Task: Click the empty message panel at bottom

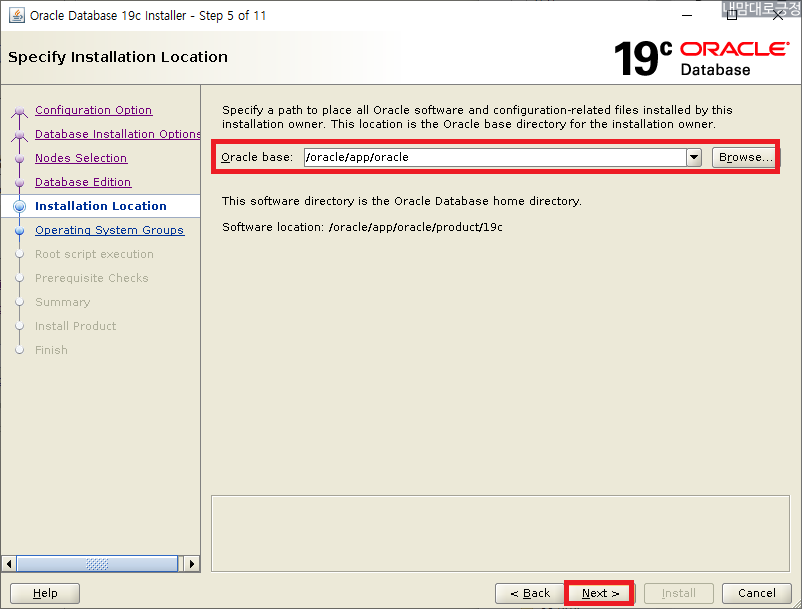Action: pyautogui.click(x=500, y=533)
